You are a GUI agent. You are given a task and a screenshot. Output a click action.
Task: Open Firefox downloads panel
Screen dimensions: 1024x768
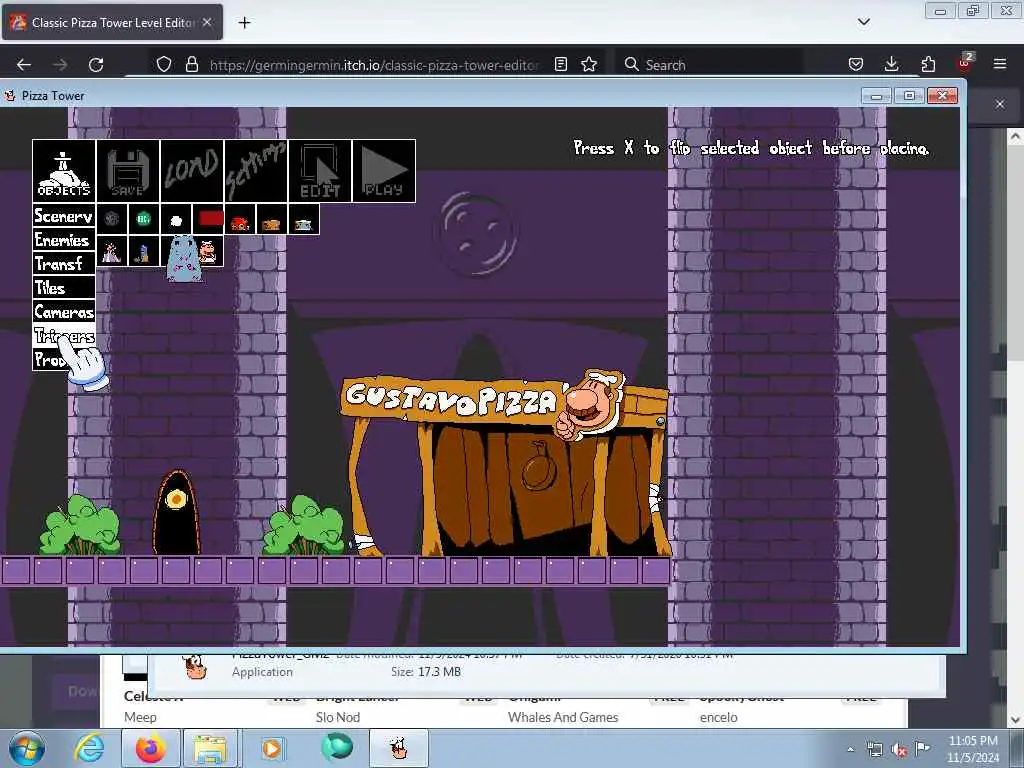[x=891, y=65]
